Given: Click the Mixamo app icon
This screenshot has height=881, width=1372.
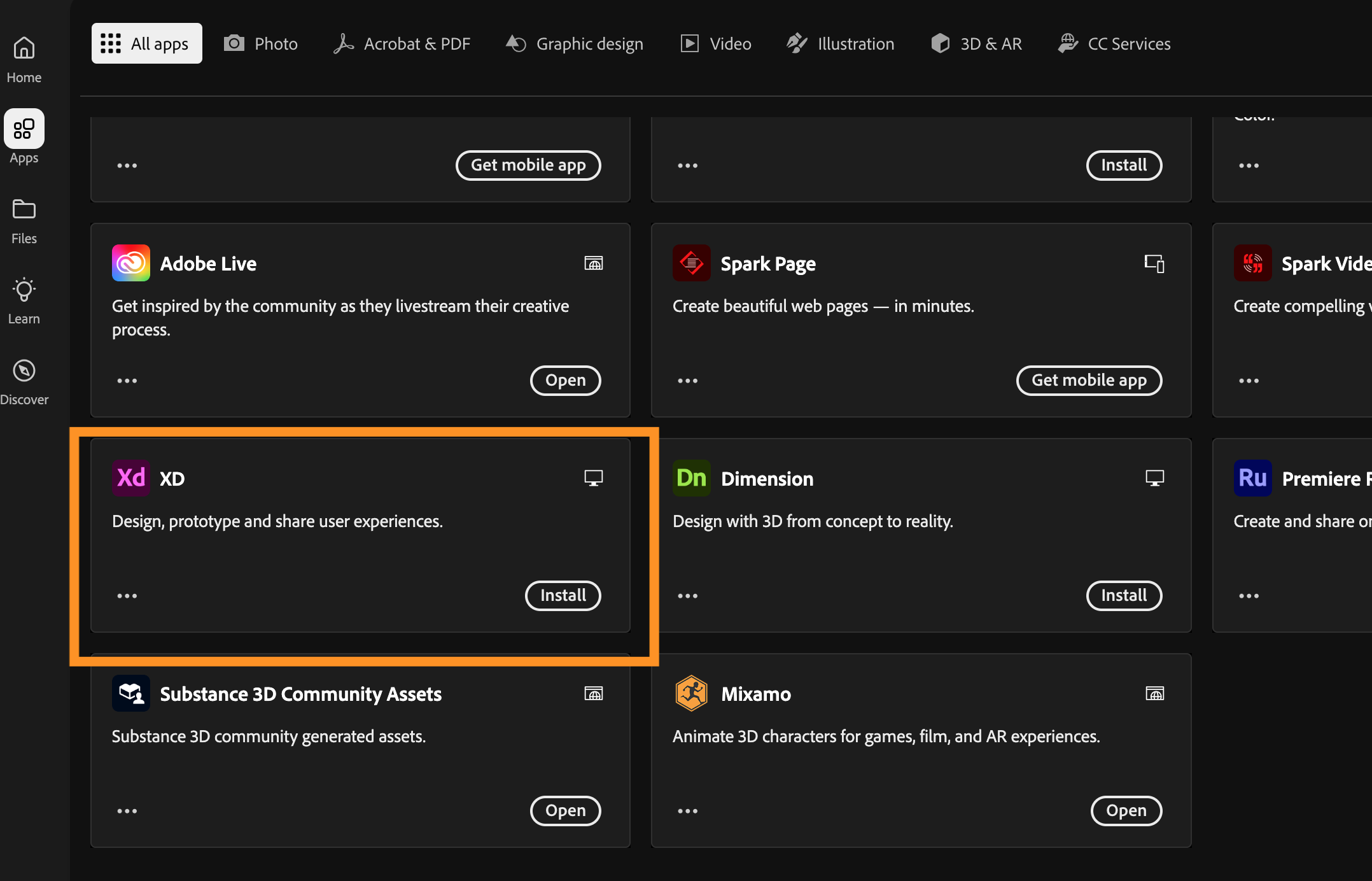Looking at the screenshot, I should click(691, 693).
